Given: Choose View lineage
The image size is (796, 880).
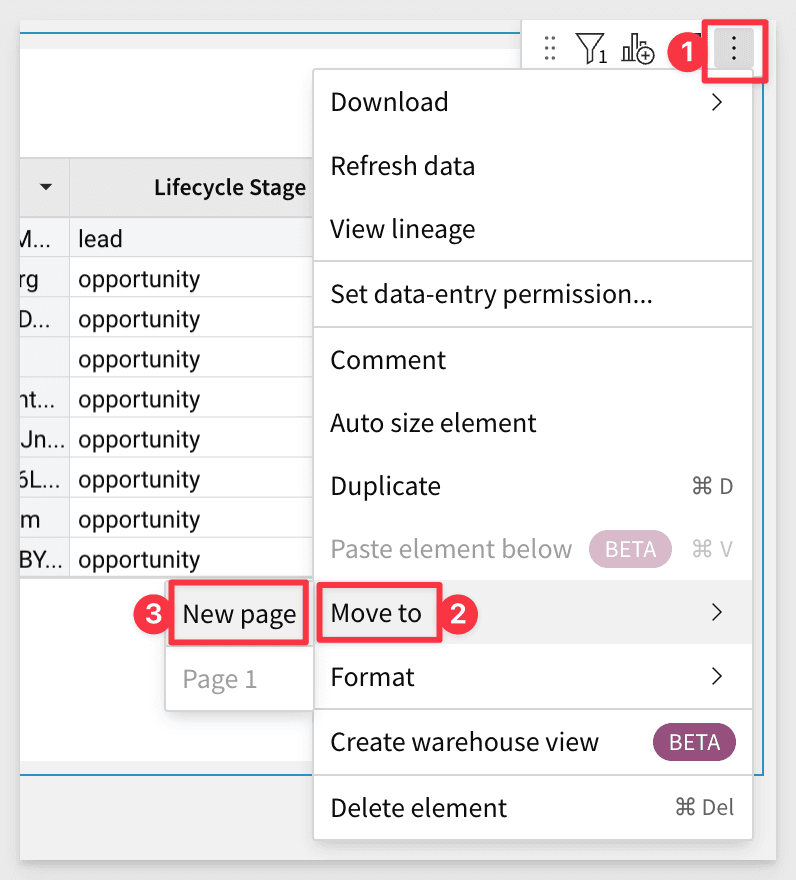Looking at the screenshot, I should [402, 229].
